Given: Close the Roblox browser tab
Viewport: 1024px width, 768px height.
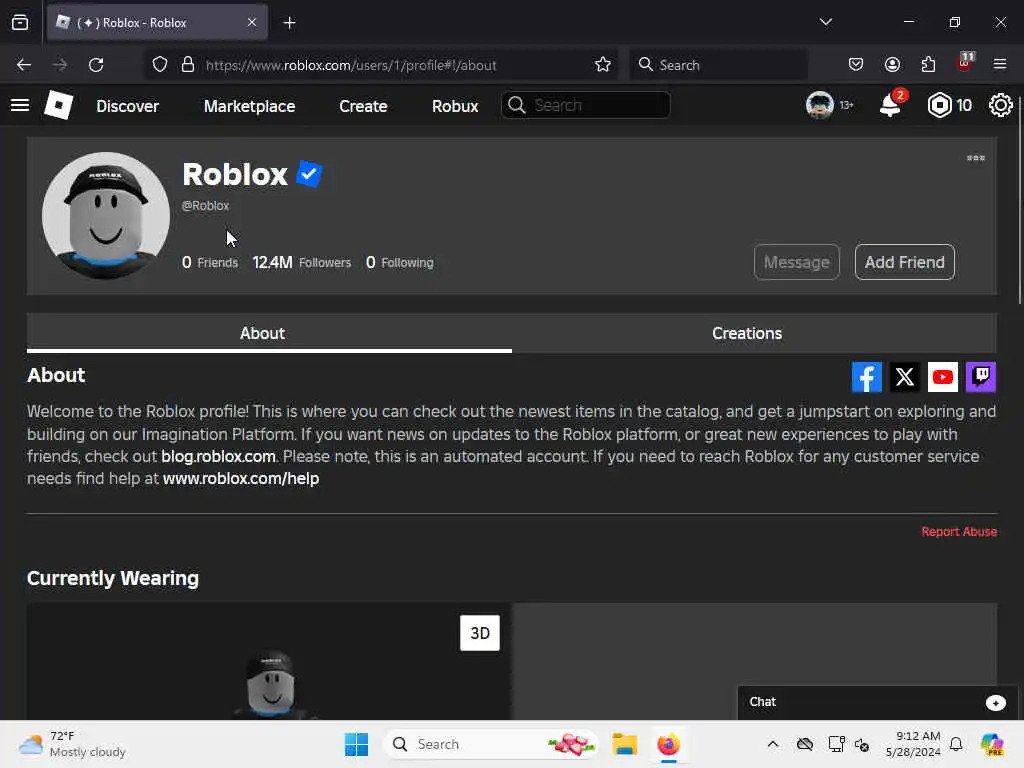Looking at the screenshot, I should 252,23.
